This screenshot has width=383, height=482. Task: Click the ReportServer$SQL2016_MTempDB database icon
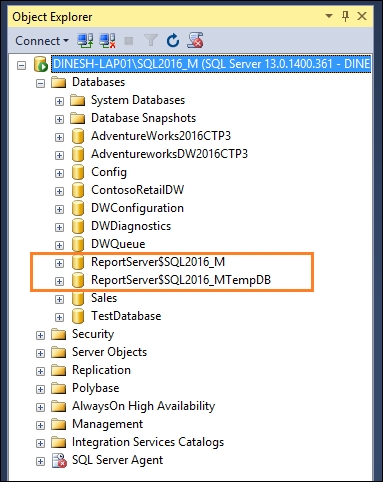(x=78, y=280)
